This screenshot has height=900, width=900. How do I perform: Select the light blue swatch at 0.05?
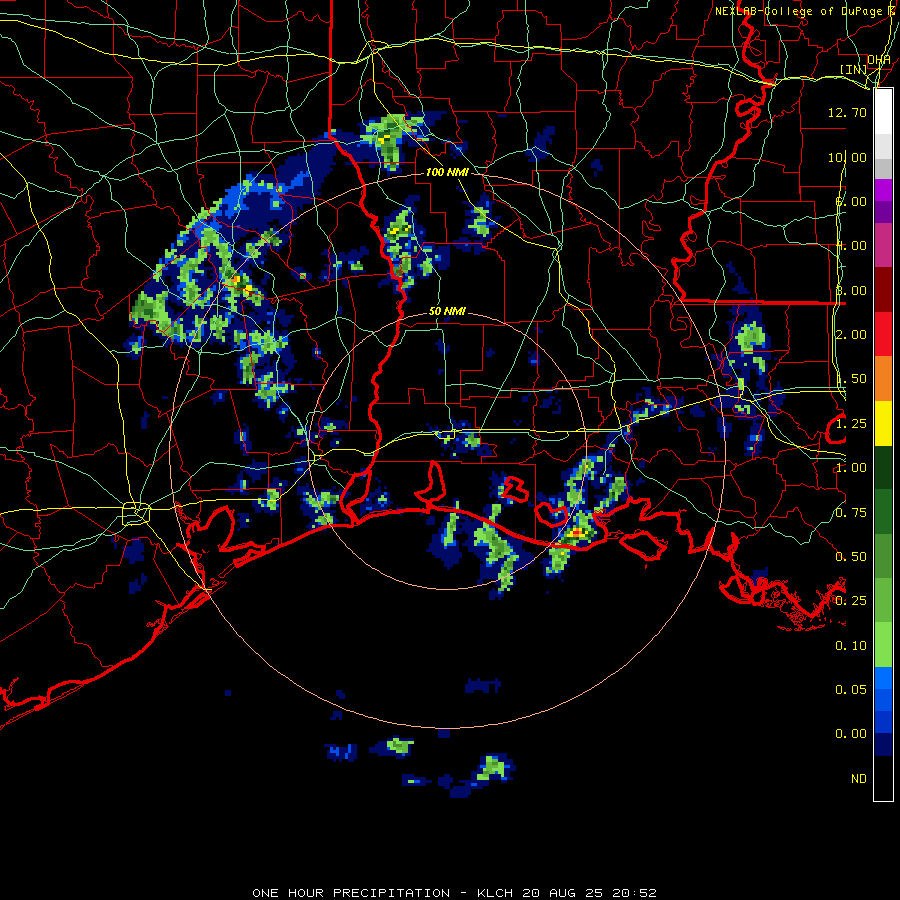pos(883,678)
